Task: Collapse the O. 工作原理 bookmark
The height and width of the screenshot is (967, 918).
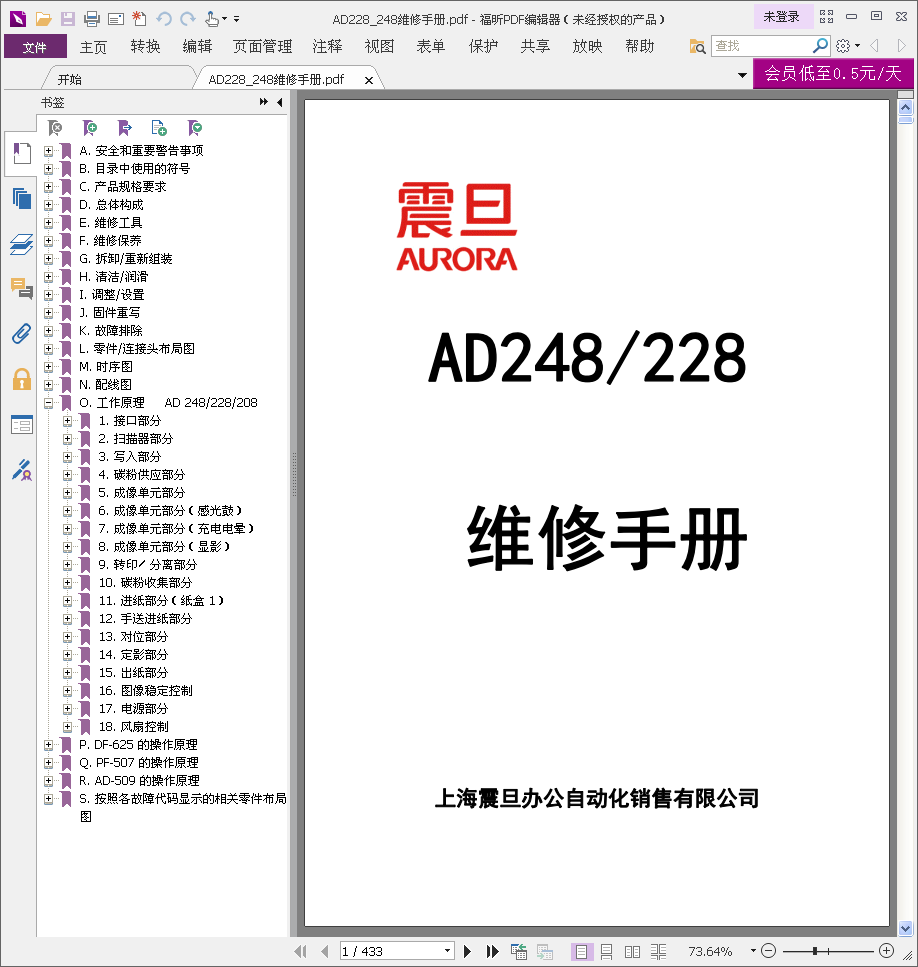Action: tap(48, 403)
